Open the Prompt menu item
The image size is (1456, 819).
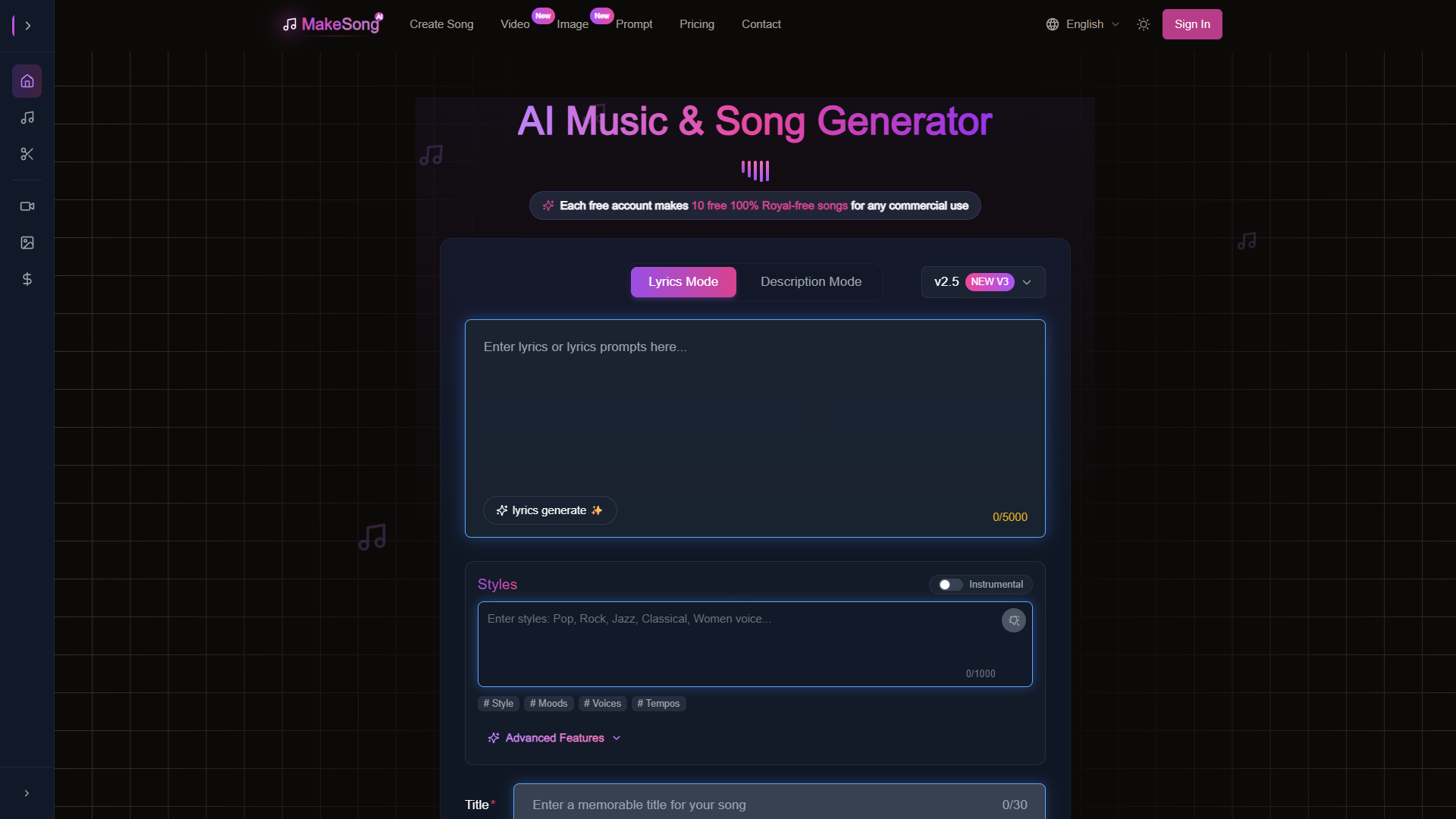click(634, 24)
